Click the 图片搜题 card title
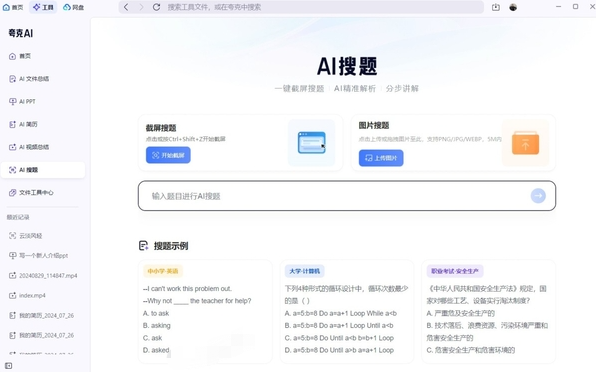This screenshot has width=596, height=372. (374, 125)
